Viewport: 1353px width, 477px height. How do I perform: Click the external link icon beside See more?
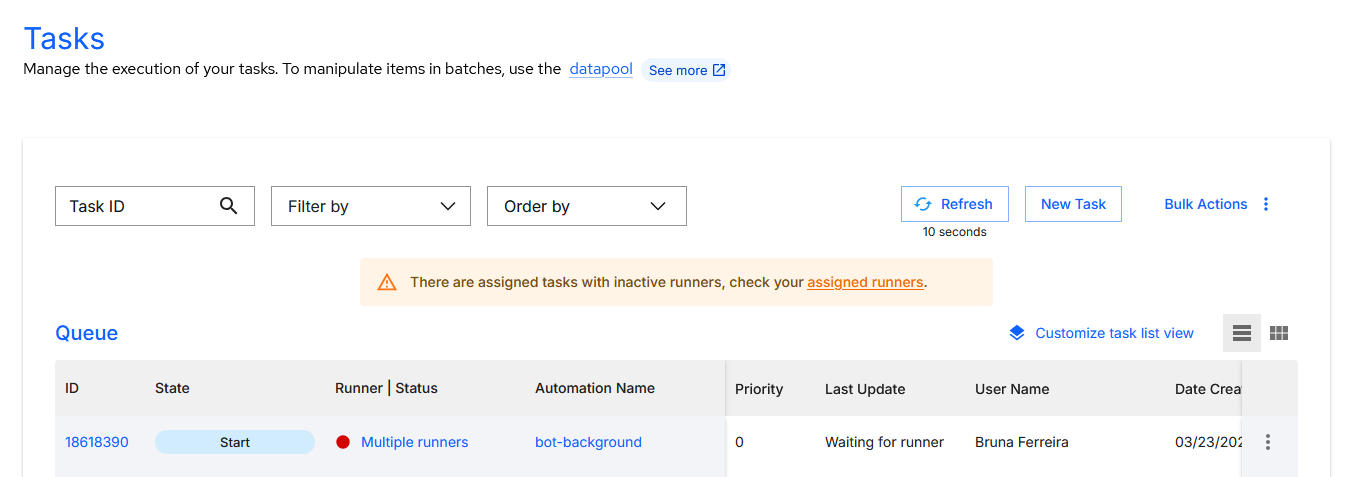[718, 71]
